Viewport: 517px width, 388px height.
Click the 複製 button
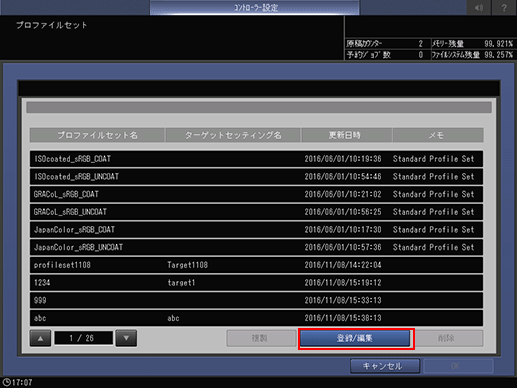pyautogui.click(x=260, y=338)
